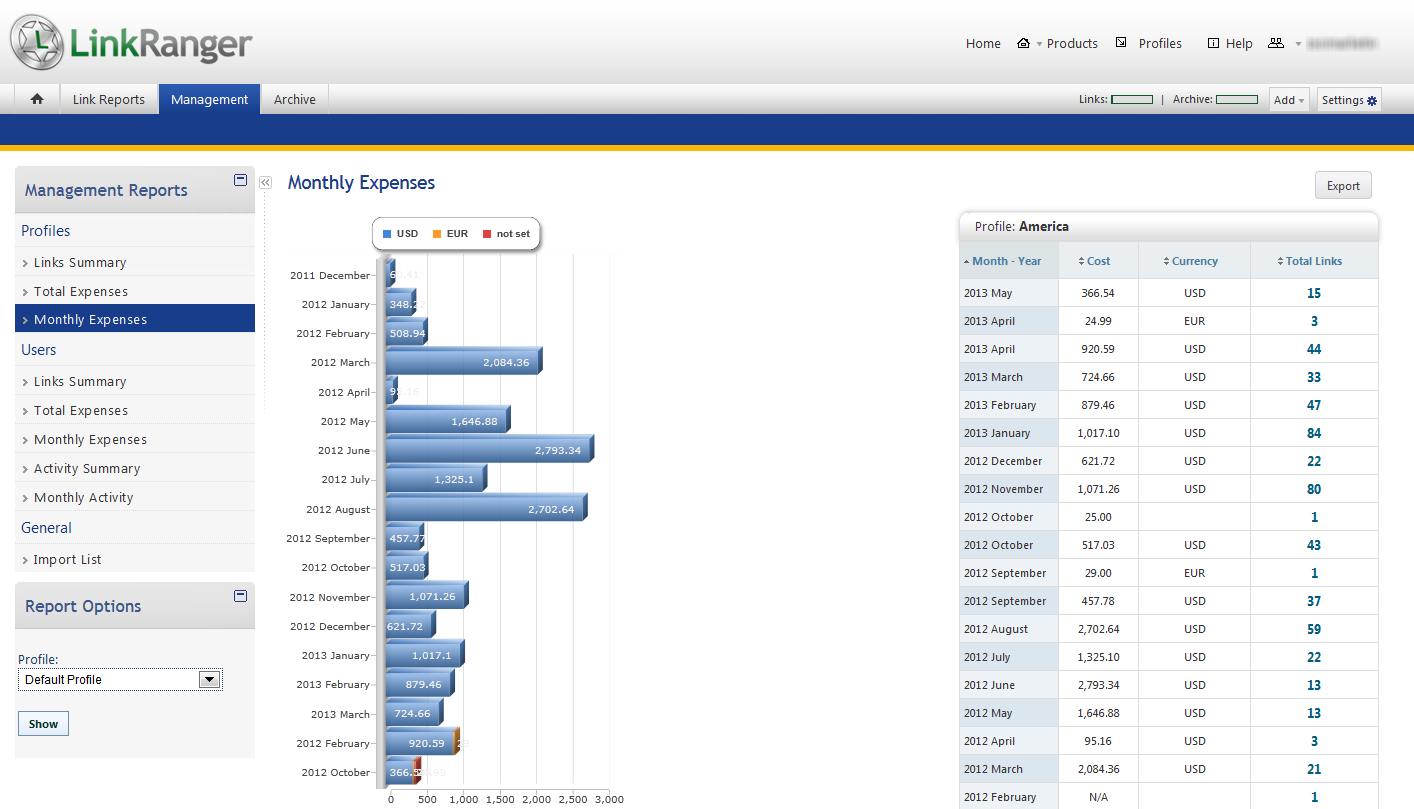
Task: Open the Archive tab
Action: pyautogui.click(x=295, y=99)
